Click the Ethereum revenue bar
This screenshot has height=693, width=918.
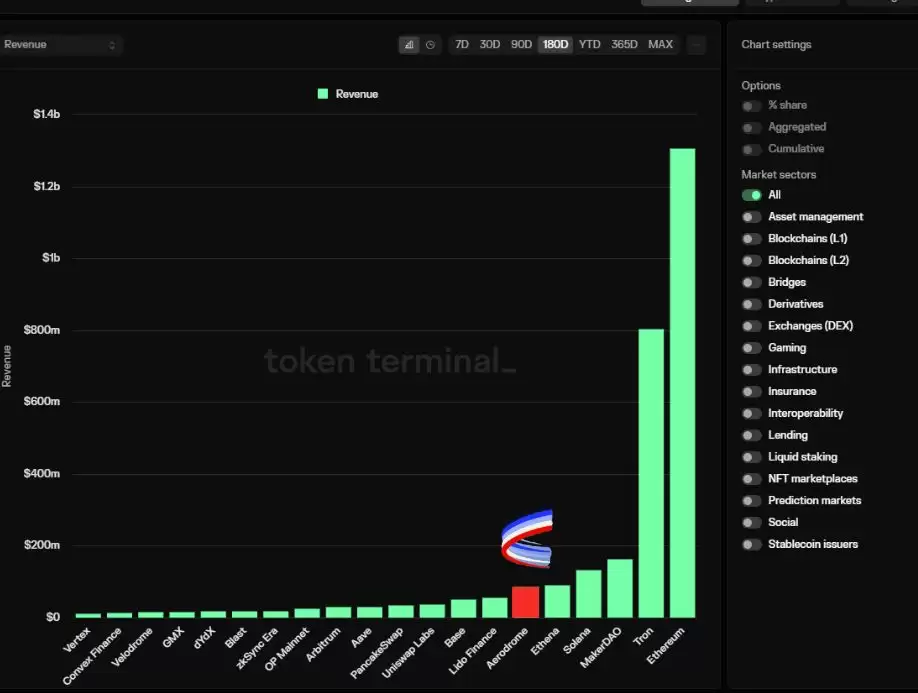(682, 382)
